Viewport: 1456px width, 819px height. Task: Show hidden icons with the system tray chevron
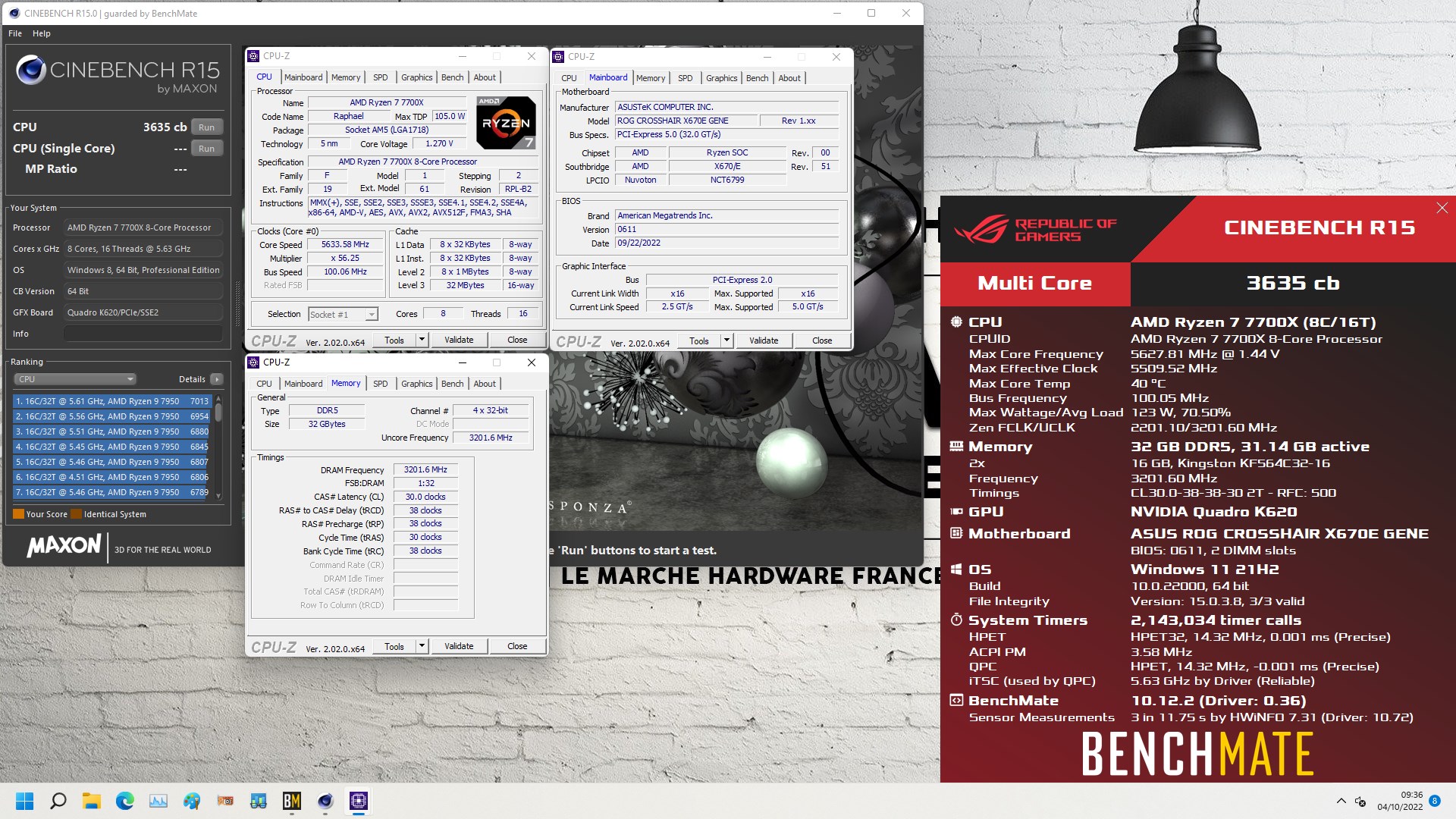pos(1341,801)
